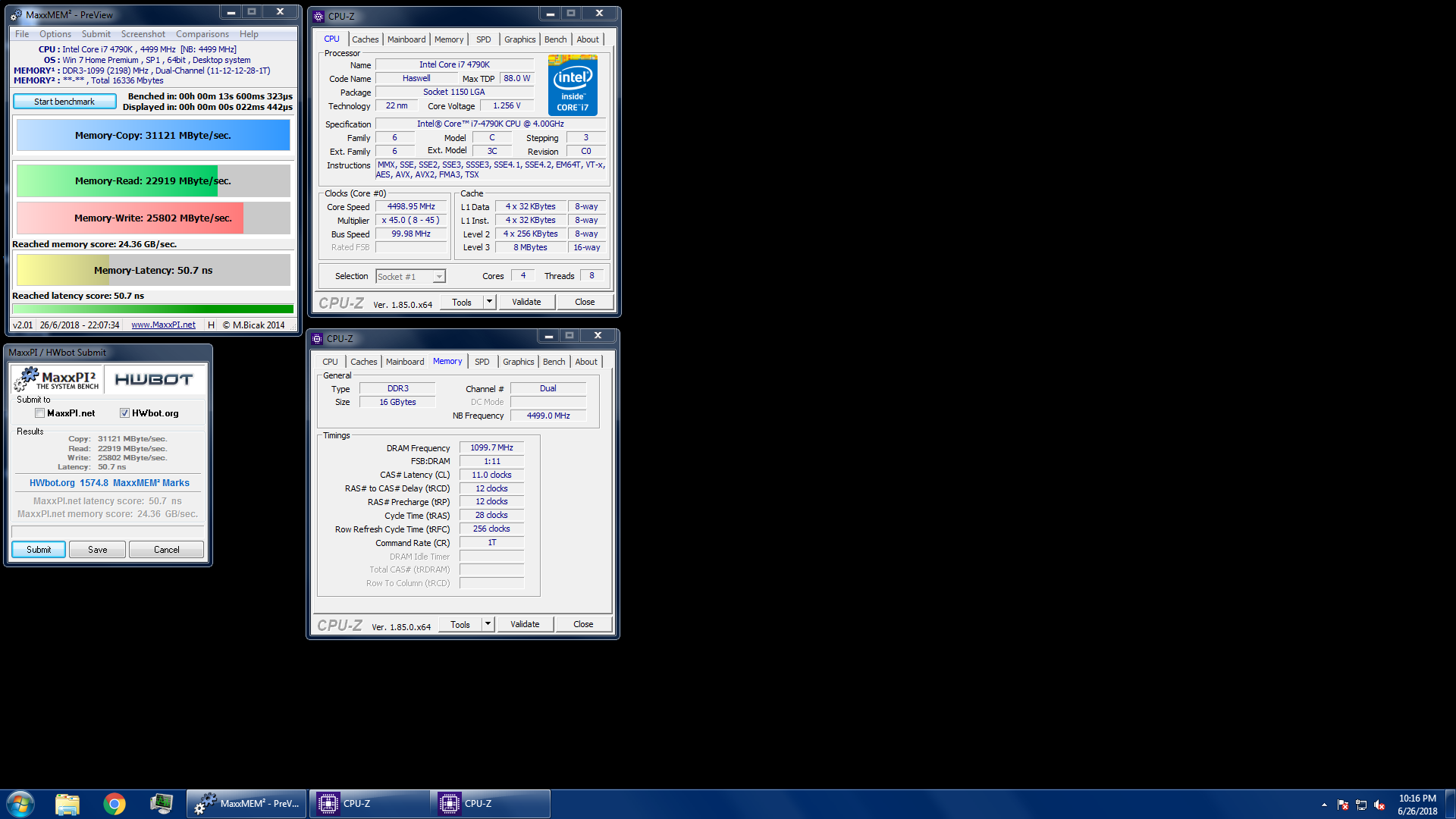Click the Intel Core i7 logo badge
The height and width of the screenshot is (819, 1456).
pos(573,85)
